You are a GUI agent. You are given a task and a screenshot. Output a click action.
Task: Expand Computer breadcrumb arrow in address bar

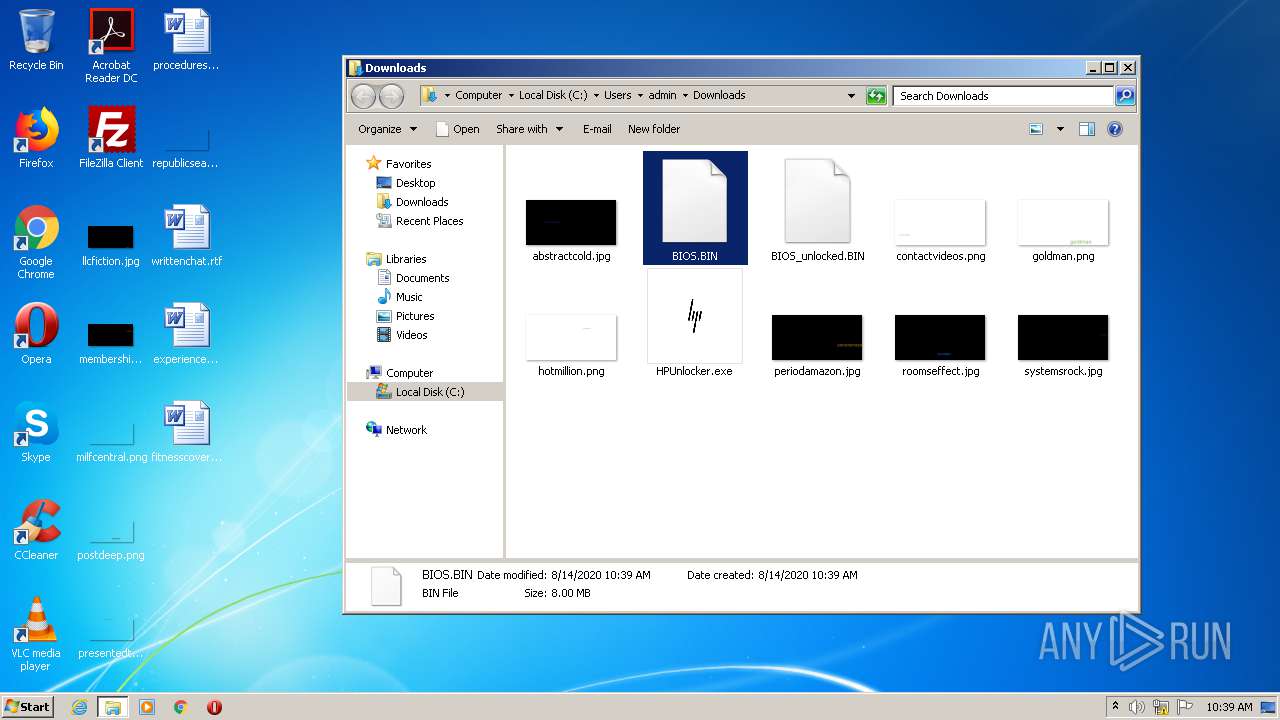click(x=510, y=96)
